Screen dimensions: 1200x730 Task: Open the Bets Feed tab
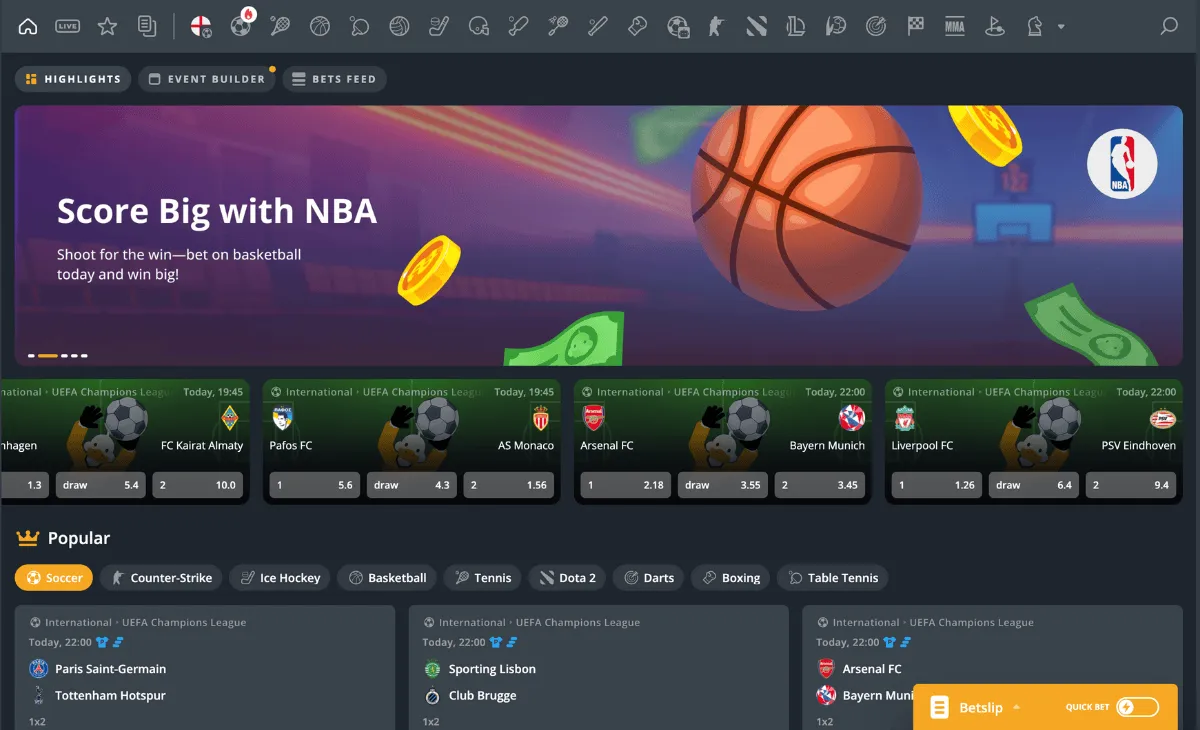[336, 78]
